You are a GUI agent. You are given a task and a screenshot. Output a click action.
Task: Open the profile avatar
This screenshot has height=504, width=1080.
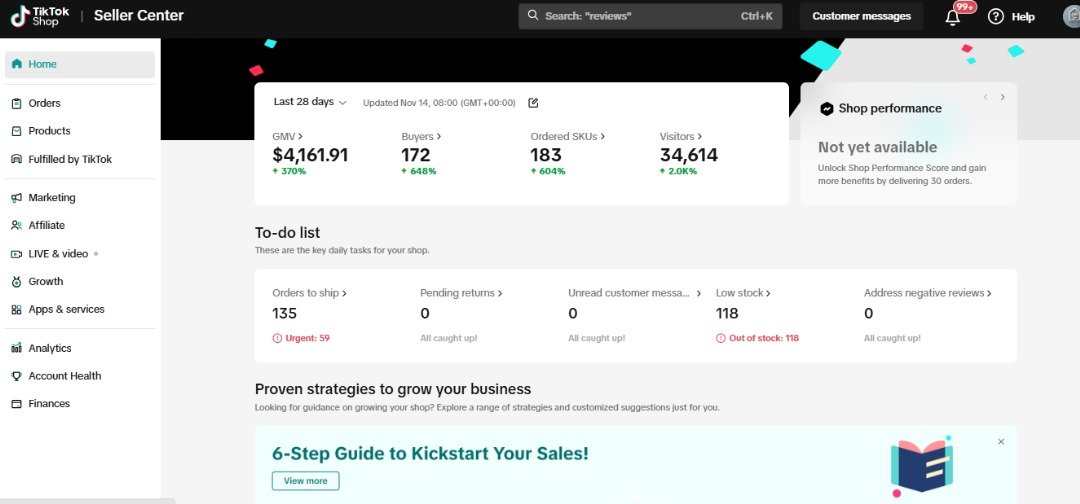[x=1072, y=17]
